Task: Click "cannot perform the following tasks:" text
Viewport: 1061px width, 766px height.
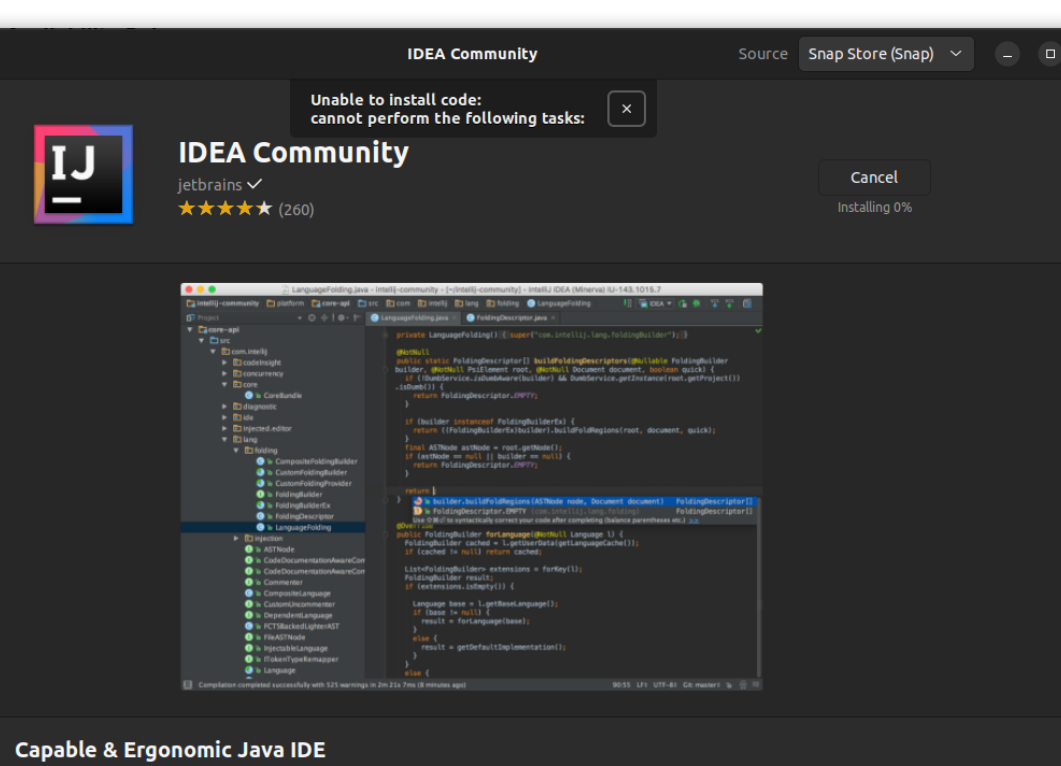Action: coord(447,118)
